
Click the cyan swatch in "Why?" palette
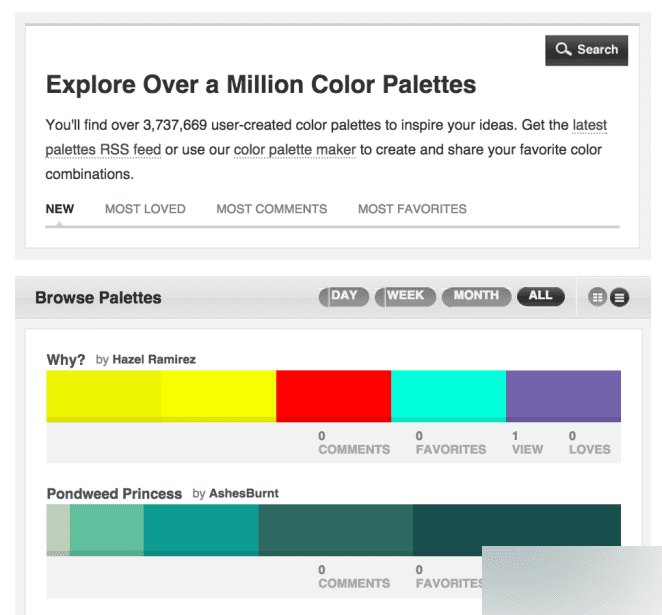[x=448, y=396]
